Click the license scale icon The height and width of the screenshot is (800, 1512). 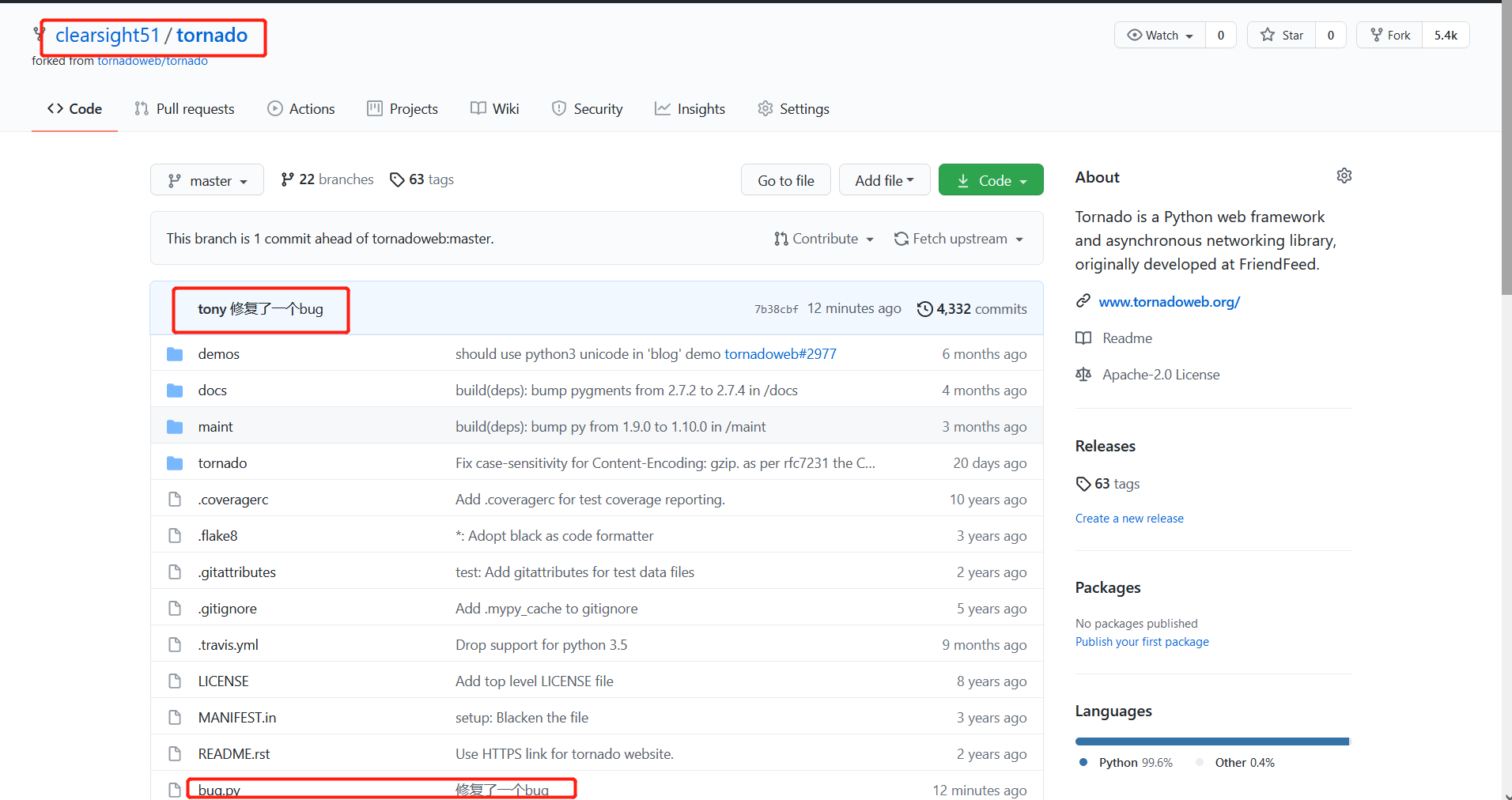tap(1083, 375)
